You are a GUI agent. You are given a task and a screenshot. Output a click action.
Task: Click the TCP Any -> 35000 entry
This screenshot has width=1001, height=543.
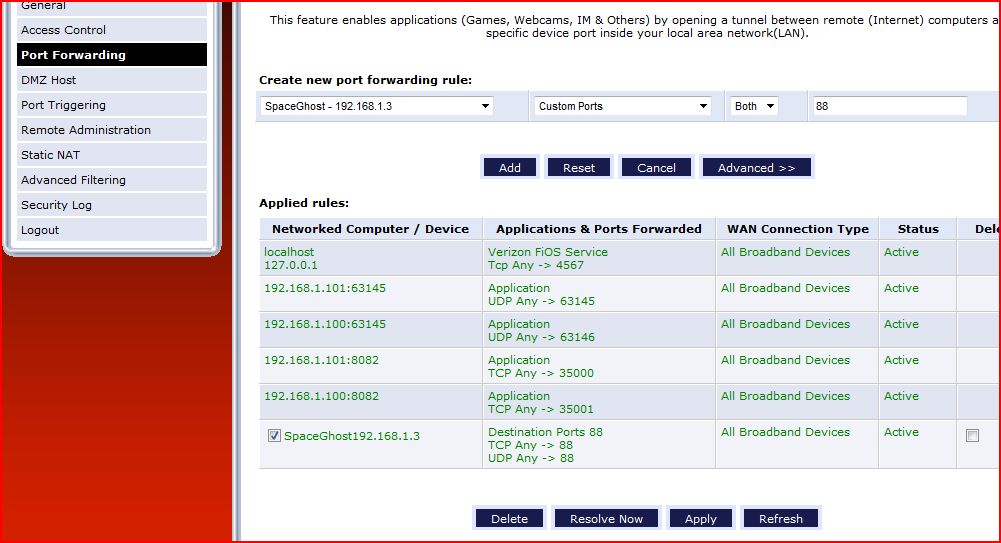[x=540, y=373]
